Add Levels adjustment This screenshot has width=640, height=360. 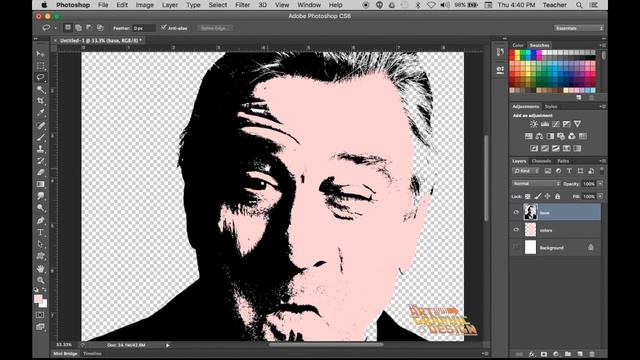(x=544, y=124)
